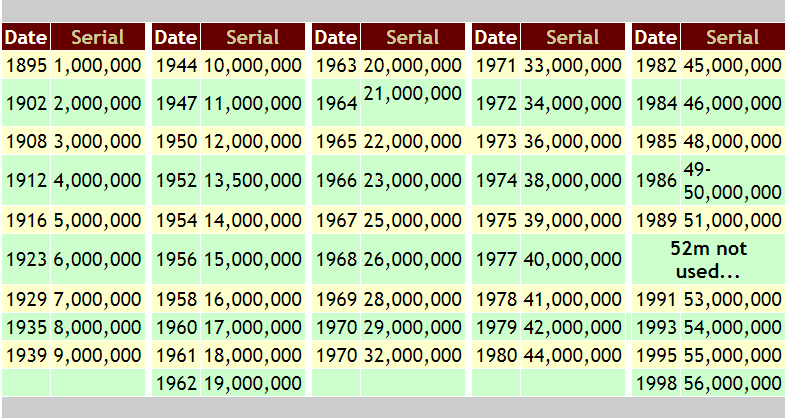
Task: Click the 44,000,000 serial cell
Action: 573,355
